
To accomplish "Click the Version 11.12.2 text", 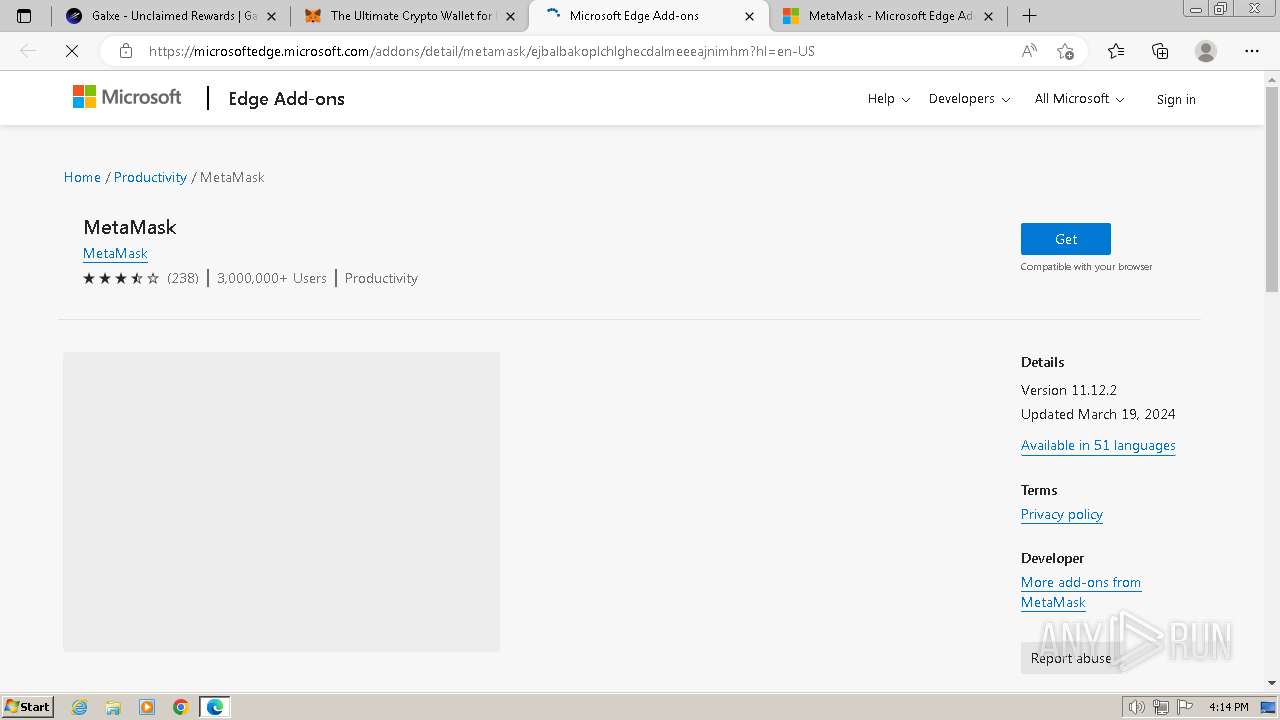I will tap(1069, 390).
